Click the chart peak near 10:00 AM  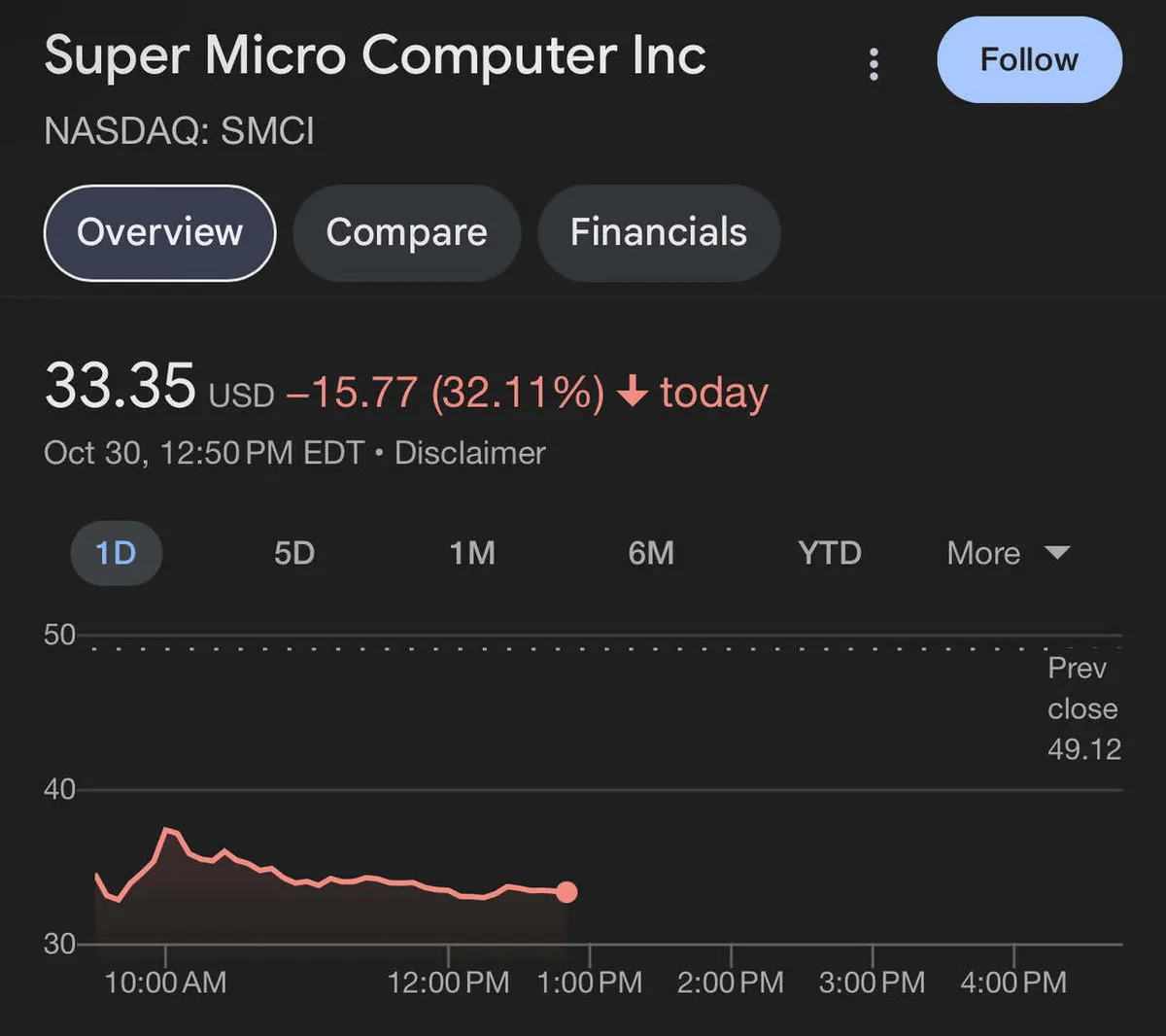(x=167, y=829)
